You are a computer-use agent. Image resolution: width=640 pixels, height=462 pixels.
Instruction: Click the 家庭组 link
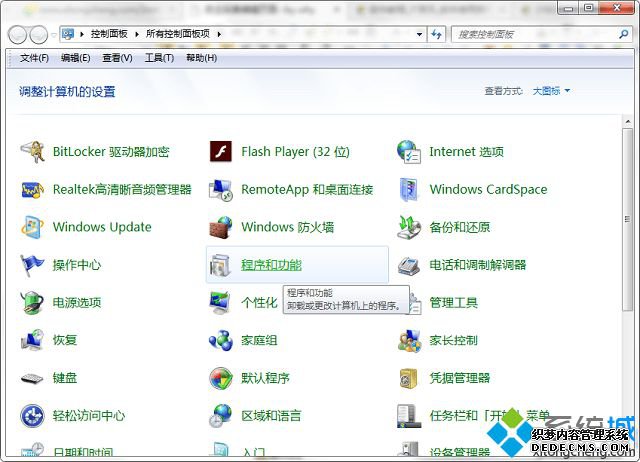coord(259,340)
